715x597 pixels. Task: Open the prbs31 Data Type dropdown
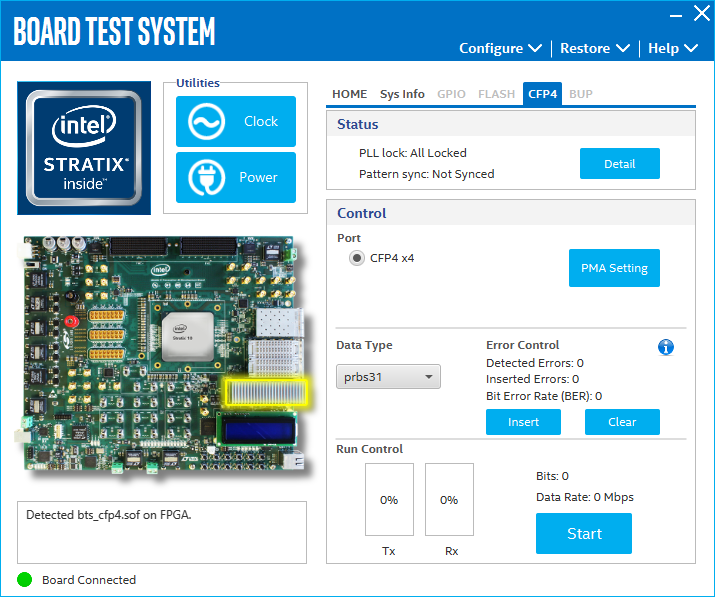point(388,377)
